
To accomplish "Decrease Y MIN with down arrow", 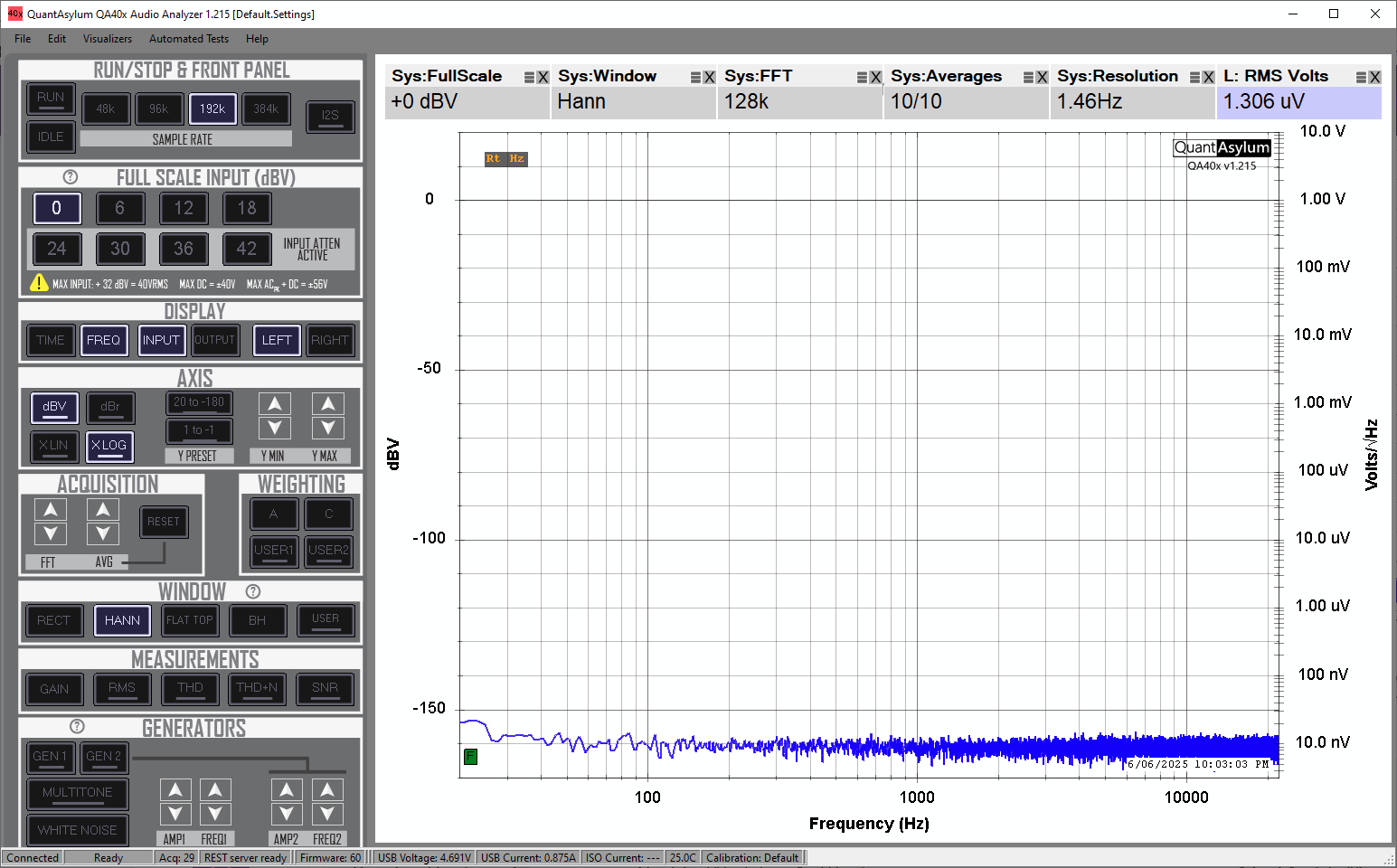I will [275, 428].
